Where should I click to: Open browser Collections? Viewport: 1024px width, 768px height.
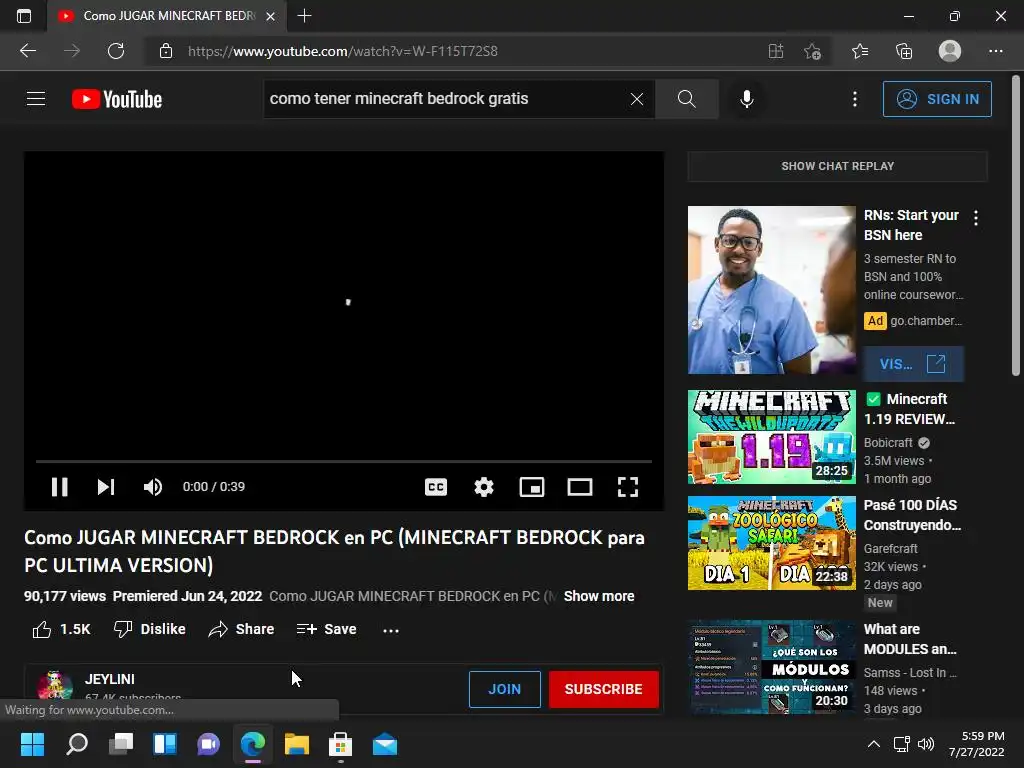coord(904,51)
